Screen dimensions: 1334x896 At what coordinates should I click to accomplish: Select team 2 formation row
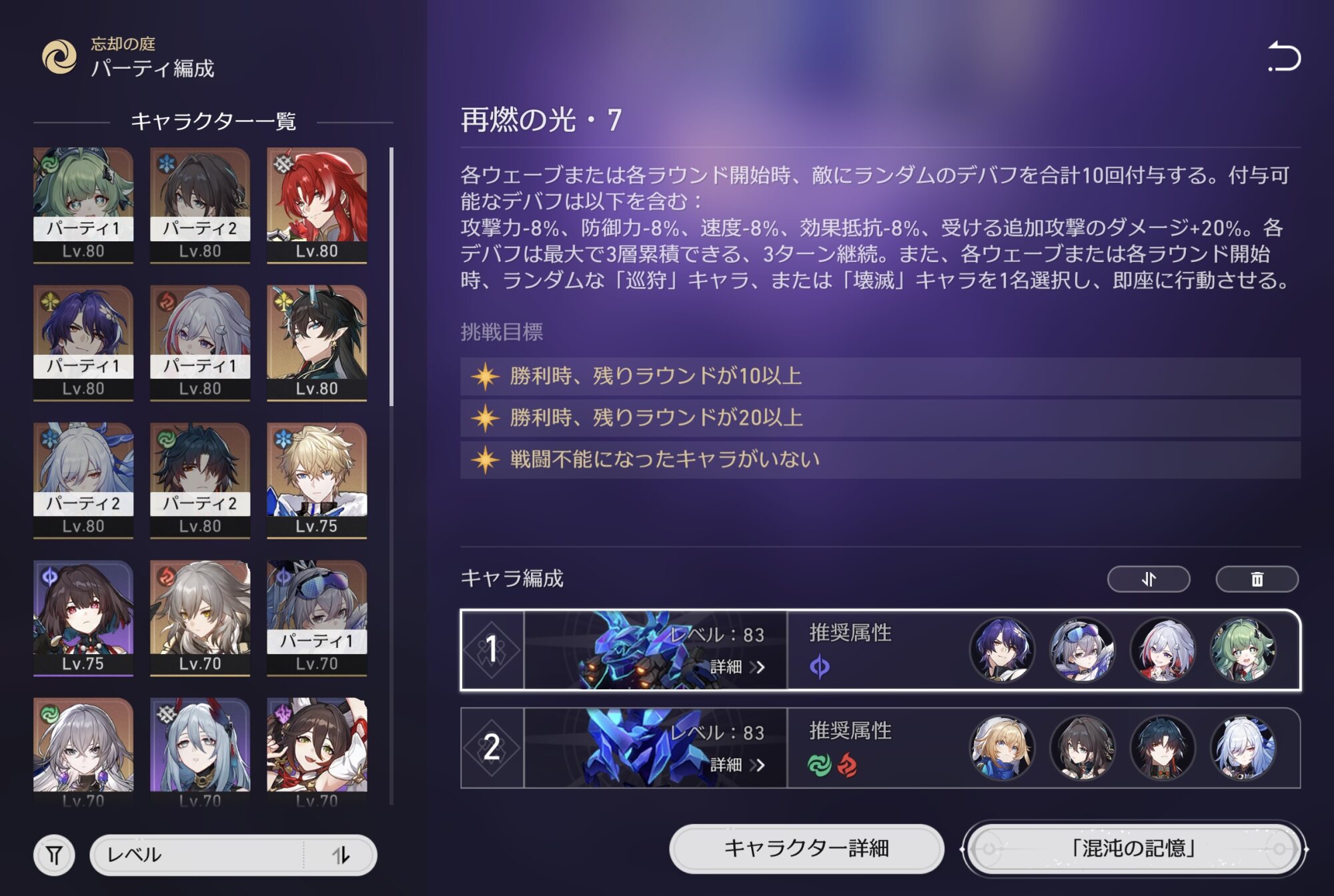click(x=880, y=747)
